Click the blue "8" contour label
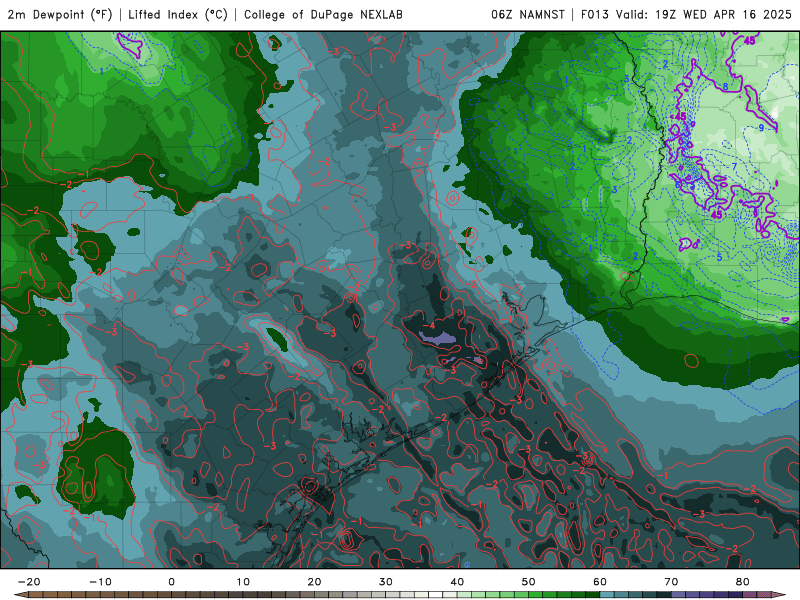 [x=725, y=87]
